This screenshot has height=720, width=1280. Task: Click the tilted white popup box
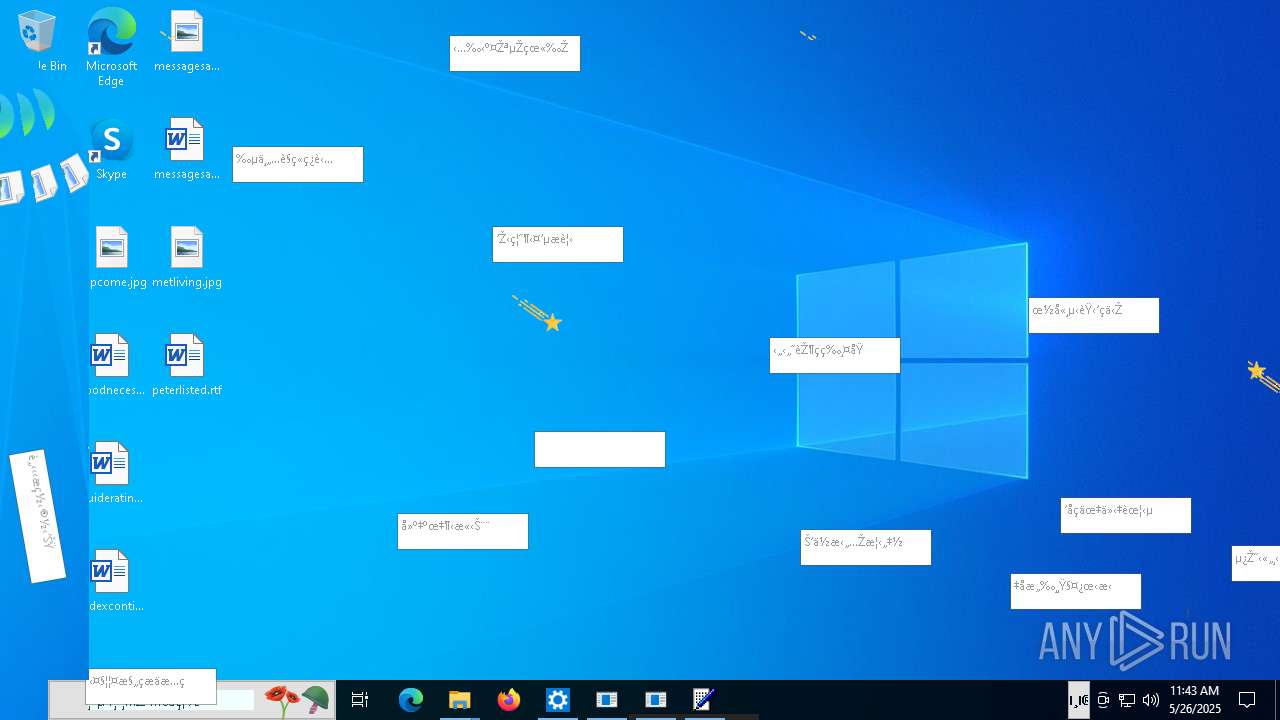coord(38,516)
